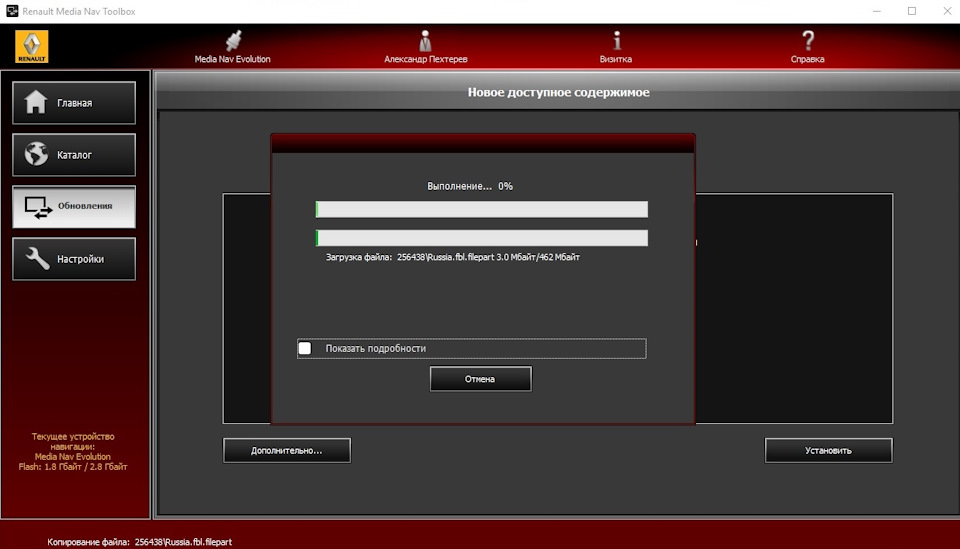The image size is (960, 549).
Task: Click the house icon for Главная
Action: click(36, 102)
